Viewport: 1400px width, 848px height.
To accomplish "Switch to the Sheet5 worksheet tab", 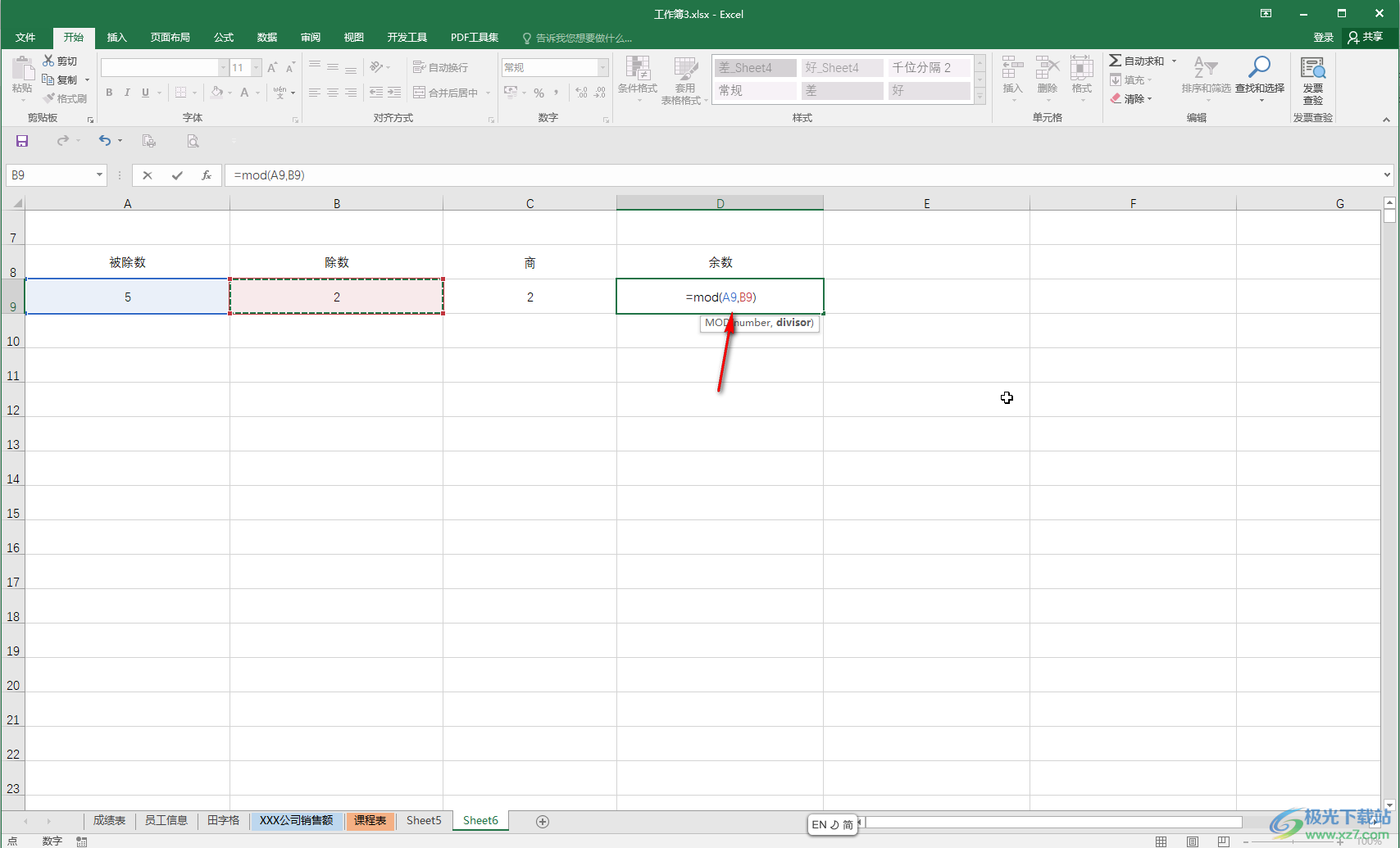I will tap(424, 820).
